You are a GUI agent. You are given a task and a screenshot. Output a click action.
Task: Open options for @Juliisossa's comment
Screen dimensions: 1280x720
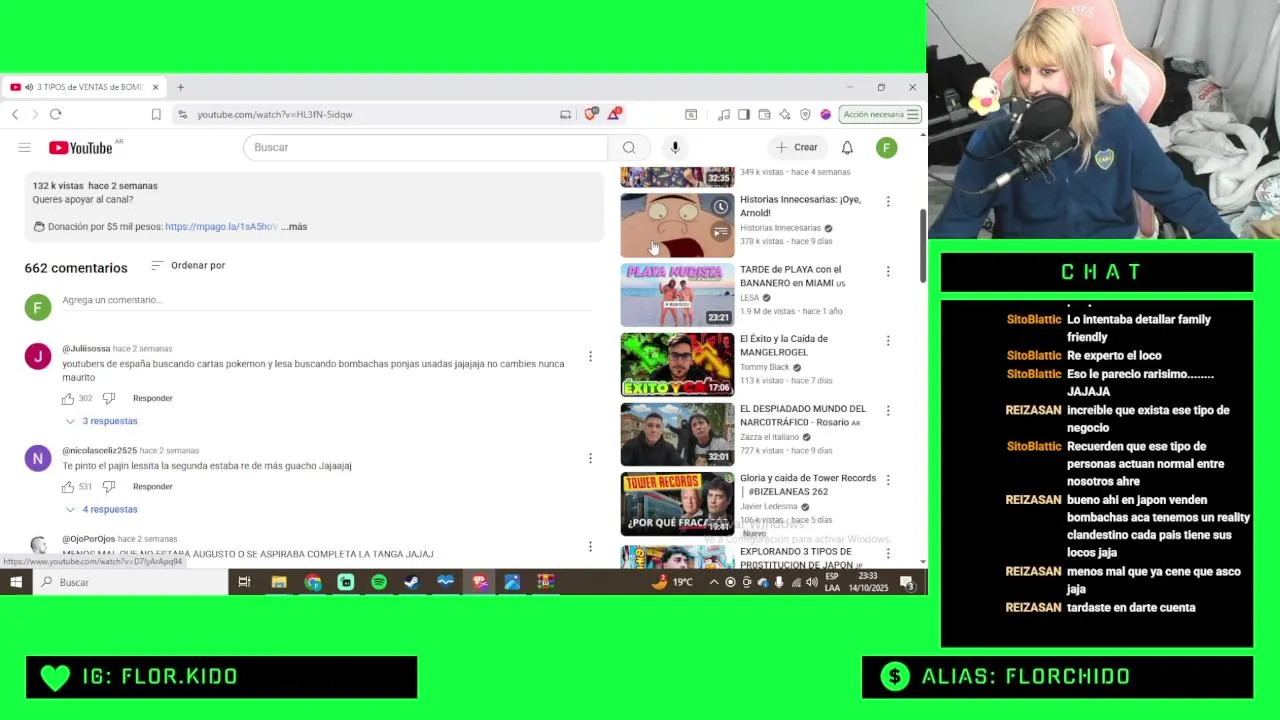tap(590, 356)
